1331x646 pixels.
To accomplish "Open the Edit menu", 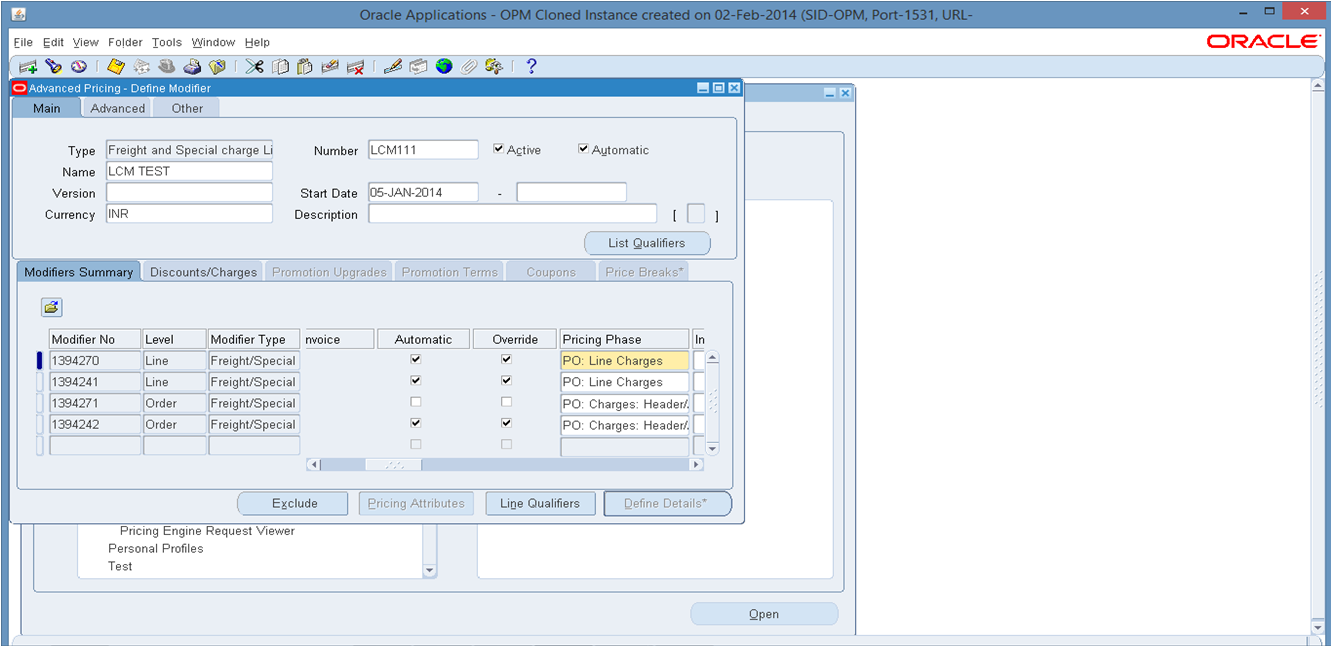I will (53, 42).
